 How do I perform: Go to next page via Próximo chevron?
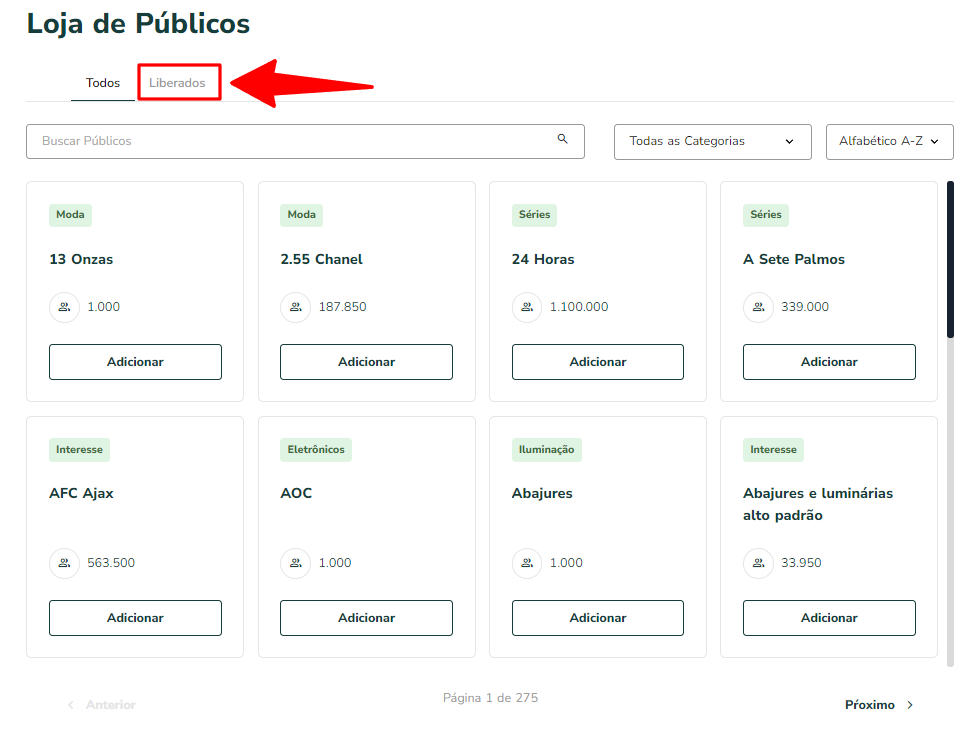point(910,705)
